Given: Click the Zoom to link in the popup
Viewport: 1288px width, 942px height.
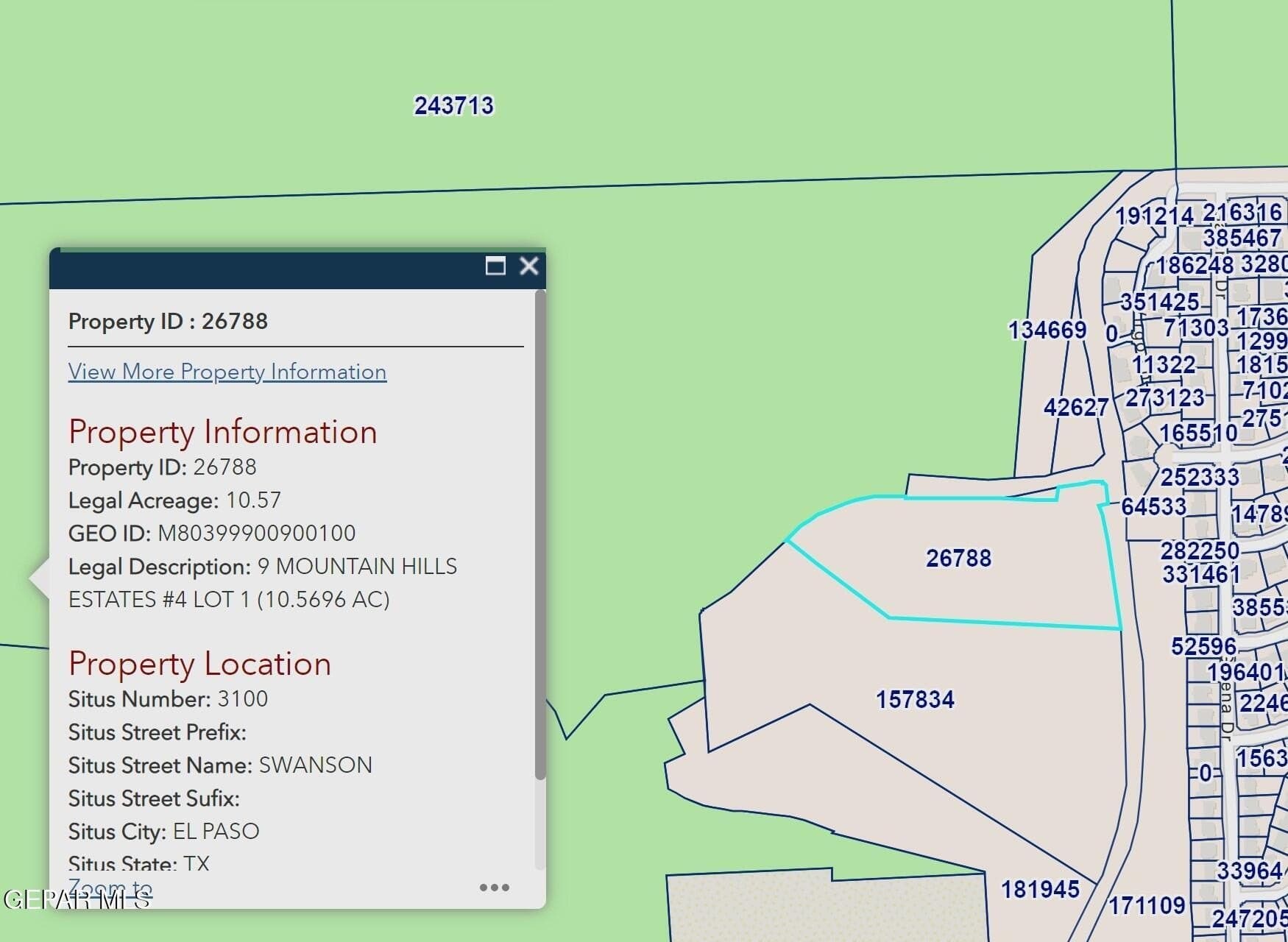Looking at the screenshot, I should [x=110, y=887].
